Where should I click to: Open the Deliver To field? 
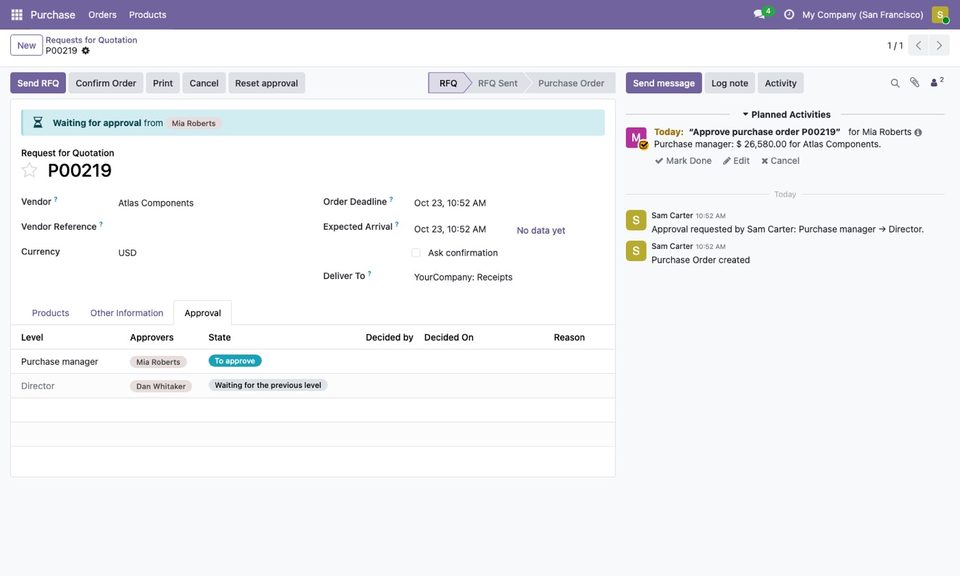(x=463, y=277)
